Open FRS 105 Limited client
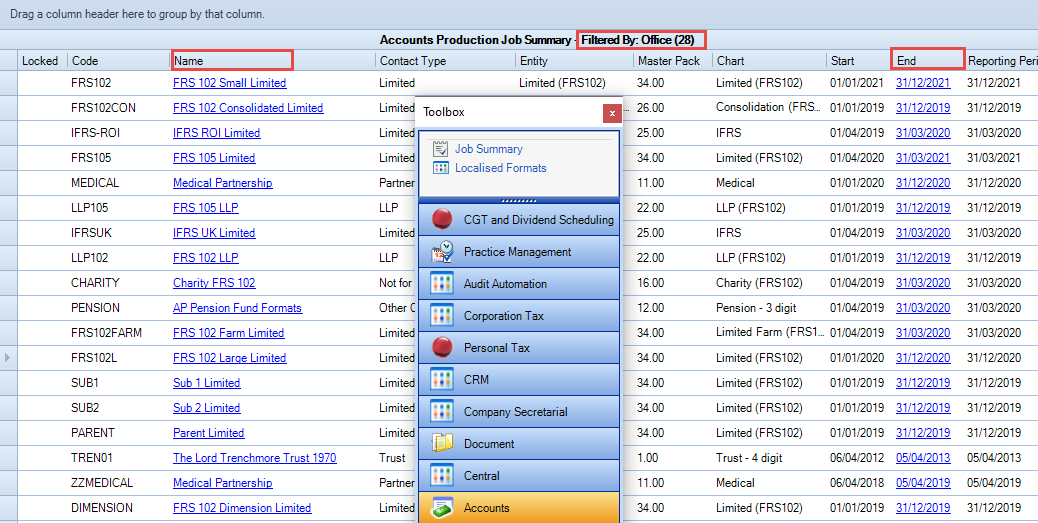Viewport: 1038px width, 523px height. point(214,158)
